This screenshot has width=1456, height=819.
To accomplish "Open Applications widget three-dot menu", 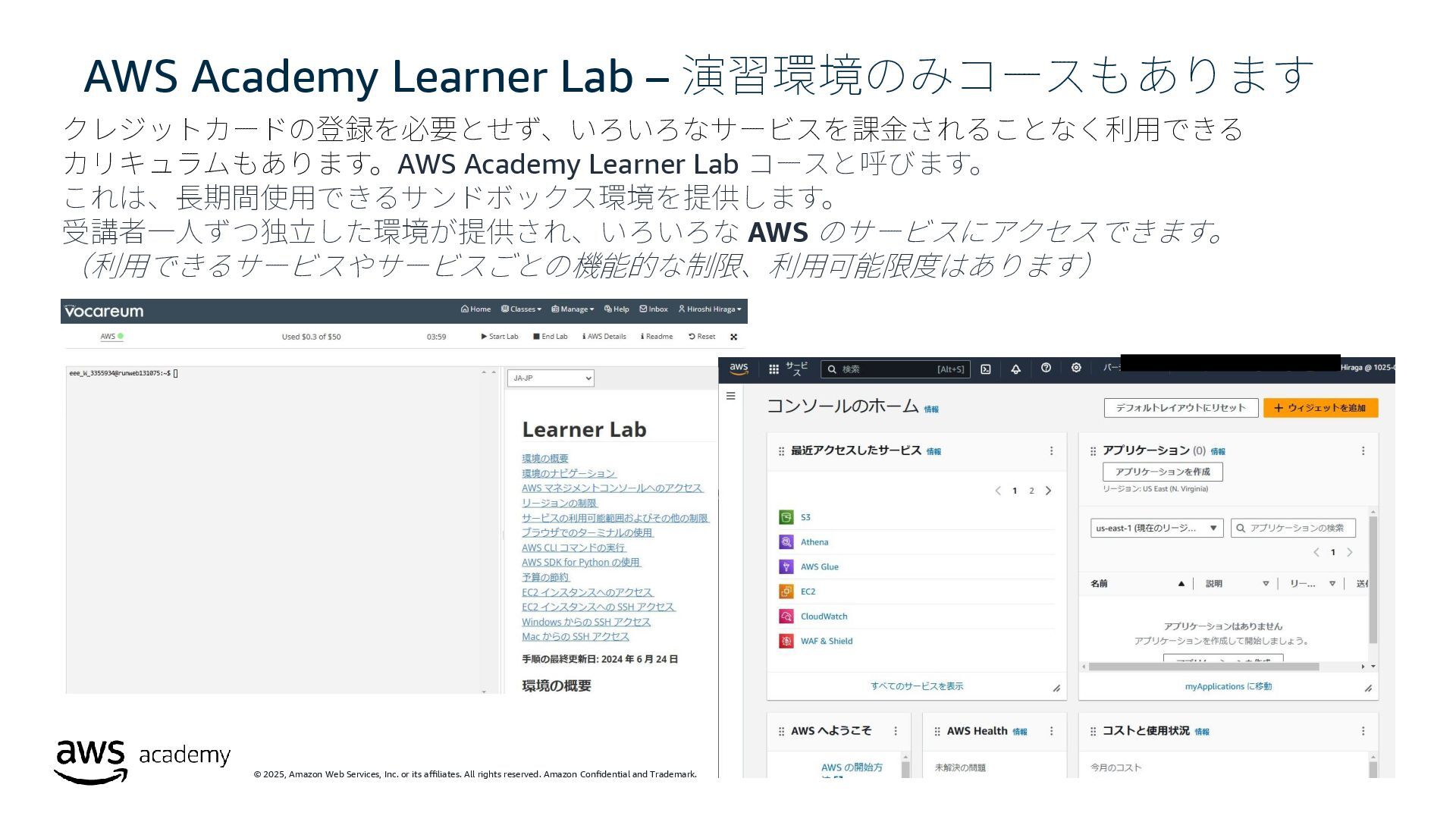I will (1363, 451).
